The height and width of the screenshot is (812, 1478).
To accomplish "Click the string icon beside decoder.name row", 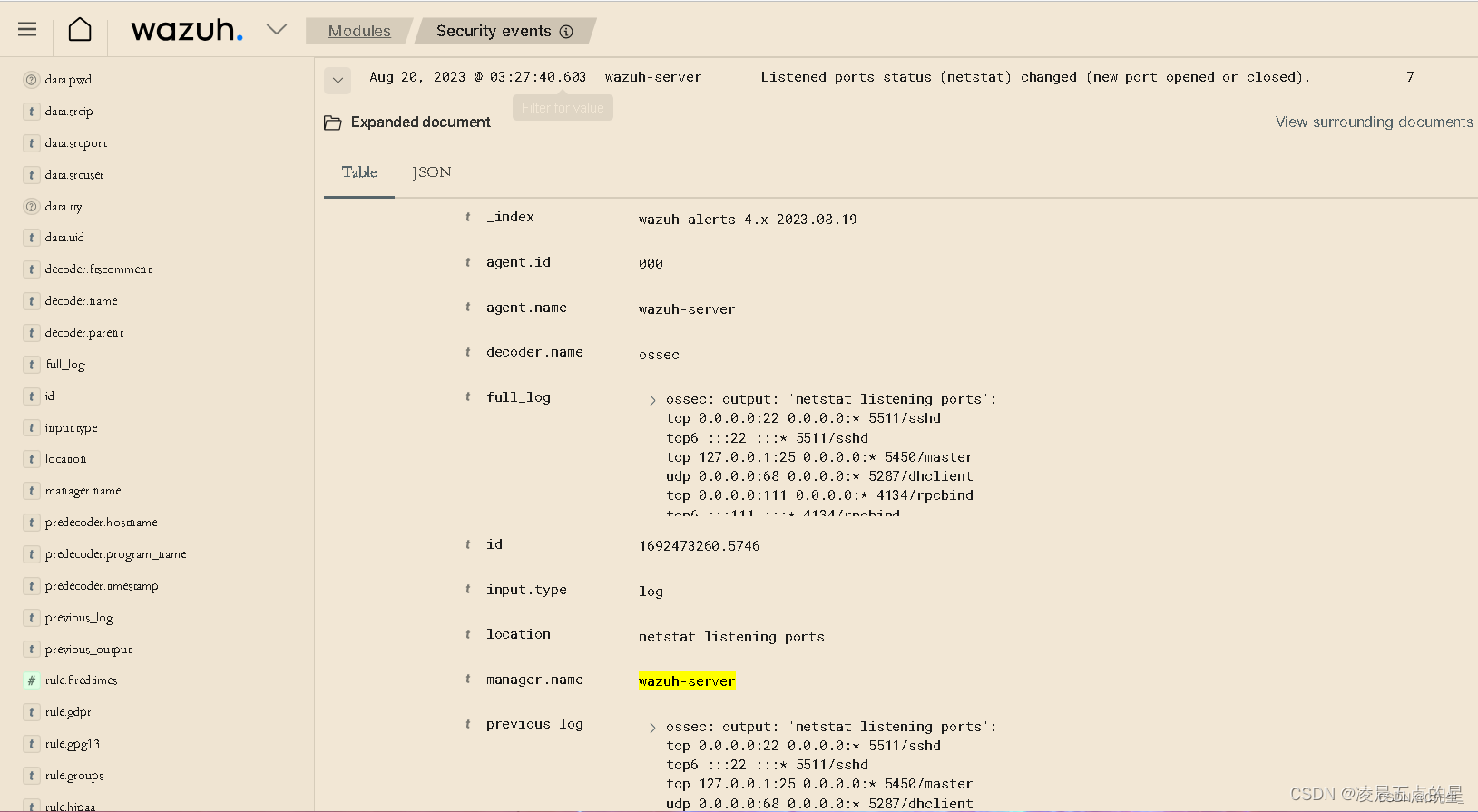I will pyautogui.click(x=468, y=352).
